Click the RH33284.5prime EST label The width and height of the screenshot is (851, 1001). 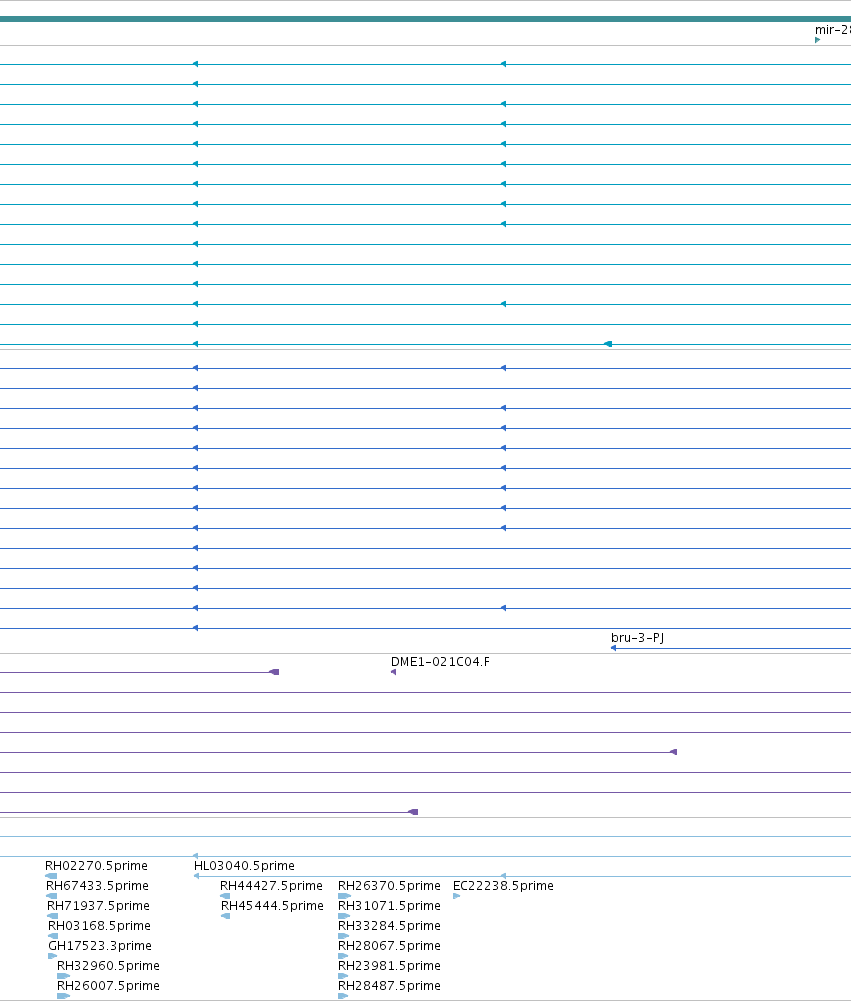point(389,926)
